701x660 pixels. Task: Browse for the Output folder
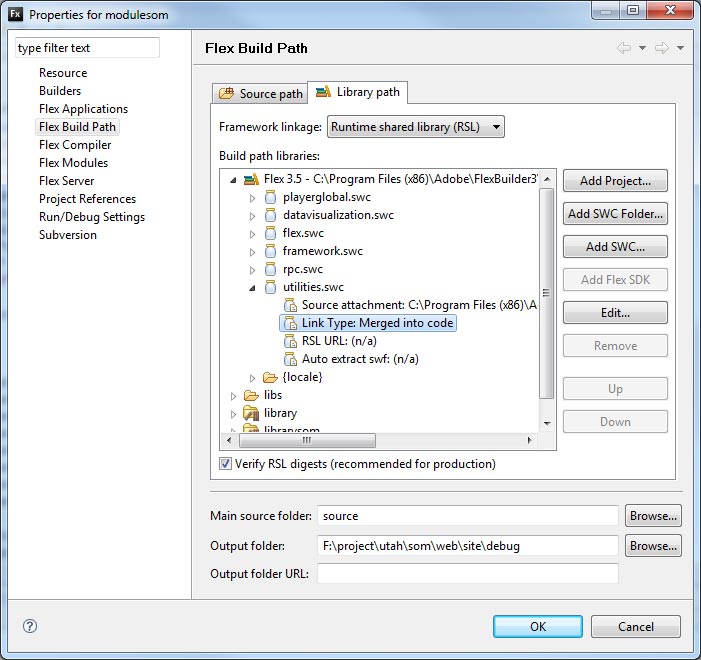(653, 546)
